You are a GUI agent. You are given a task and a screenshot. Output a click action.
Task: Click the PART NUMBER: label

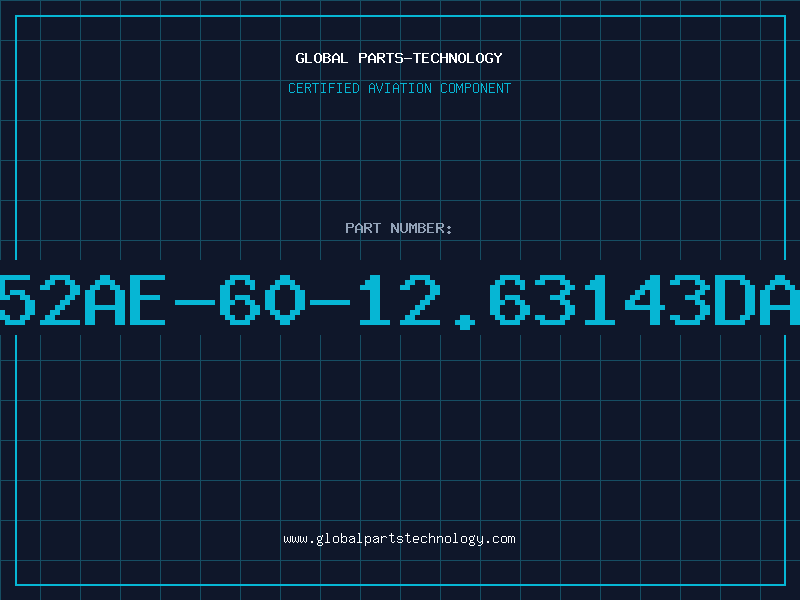tap(399, 228)
